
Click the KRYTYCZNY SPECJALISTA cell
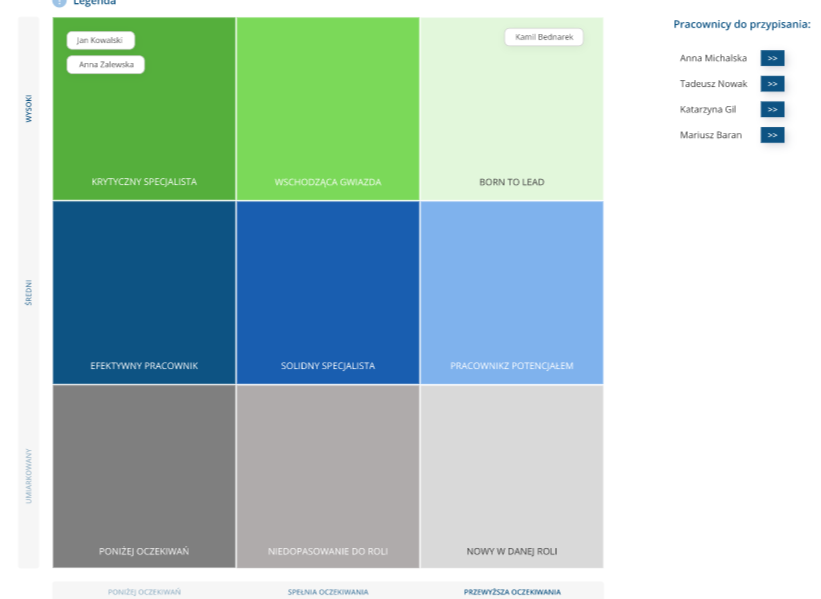(x=144, y=109)
